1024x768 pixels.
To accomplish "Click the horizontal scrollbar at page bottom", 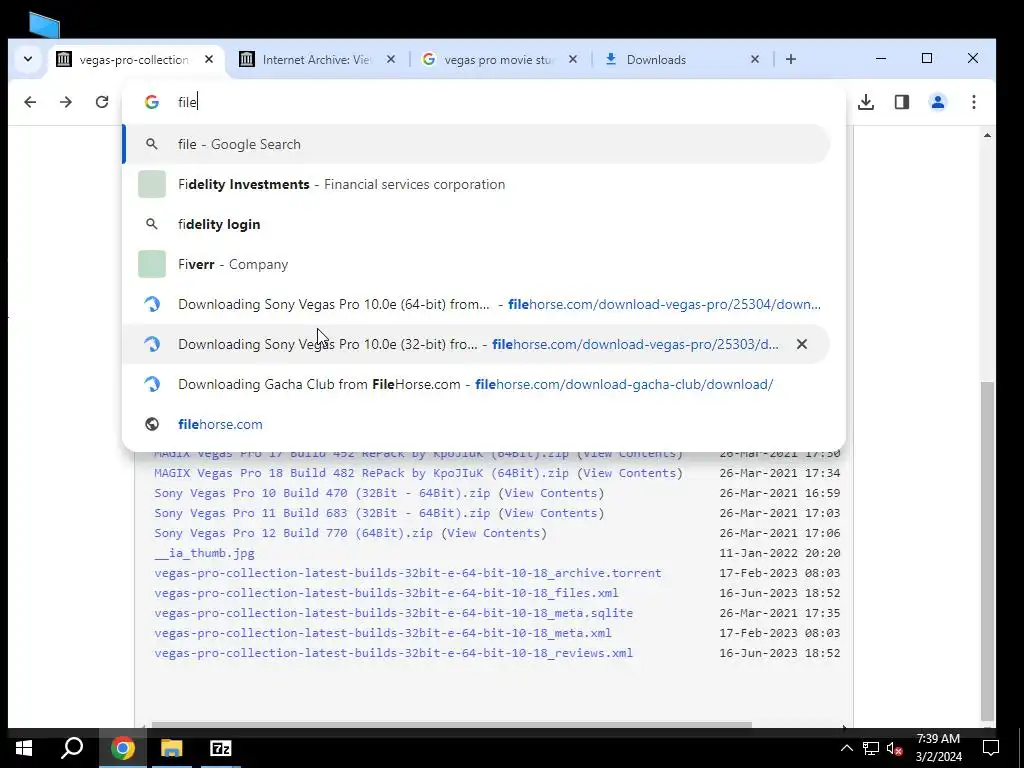I will (451, 725).
